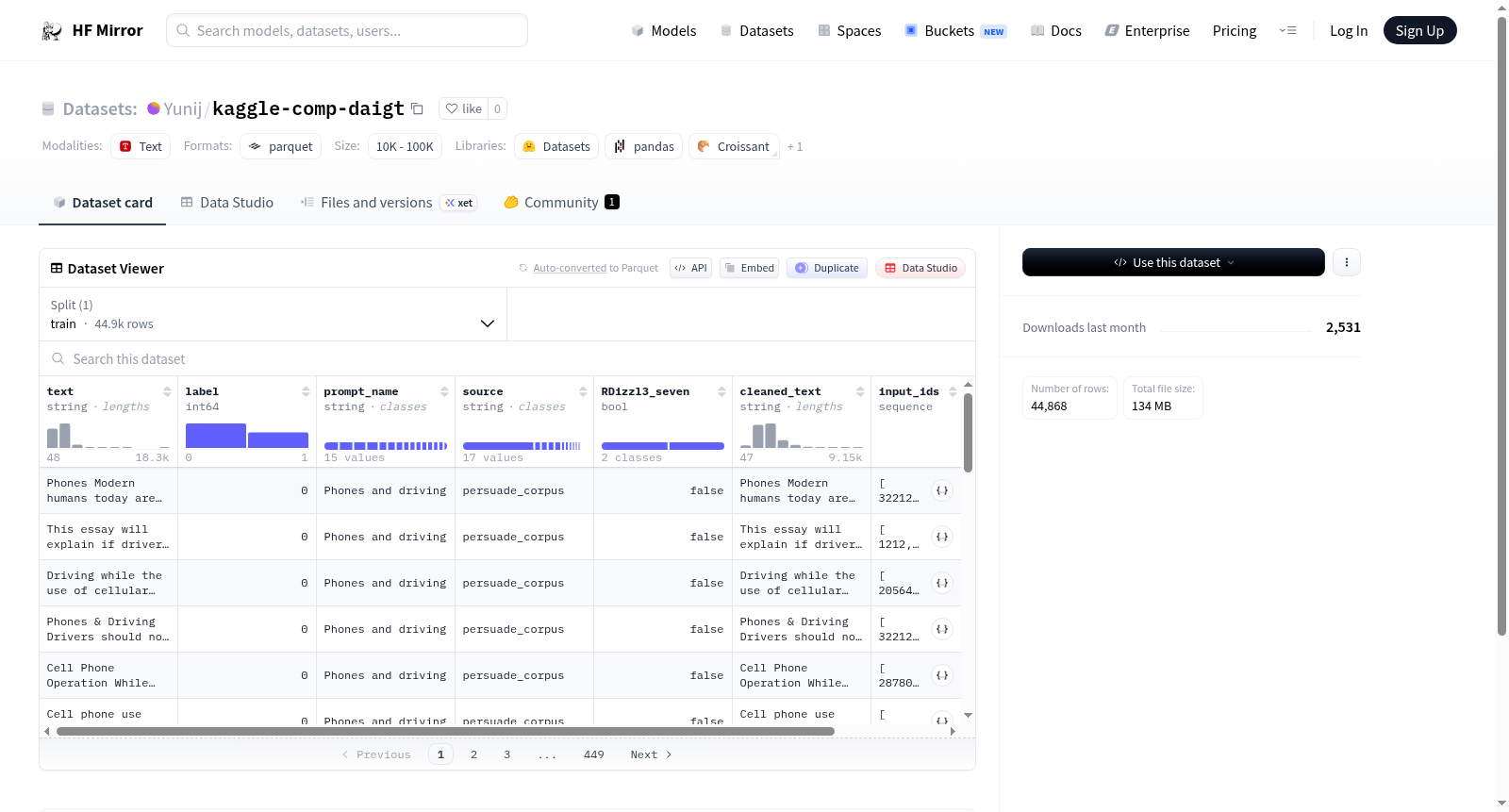
Task: Expand the additional navigation menu
Action: coord(1287,31)
